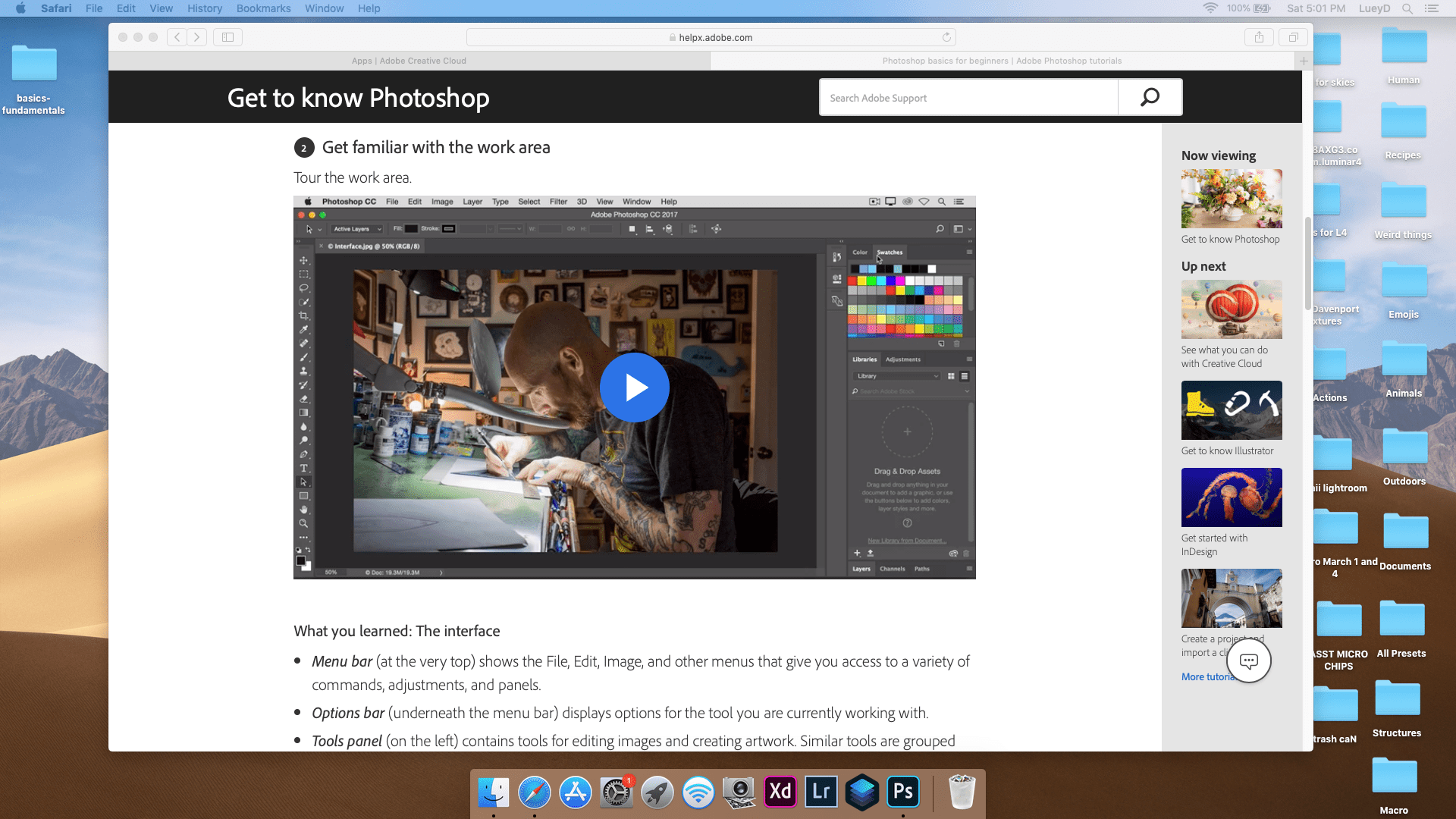Click the Share icon in Safari's toolbar
This screenshot has width=1456, height=819.
tap(1259, 36)
